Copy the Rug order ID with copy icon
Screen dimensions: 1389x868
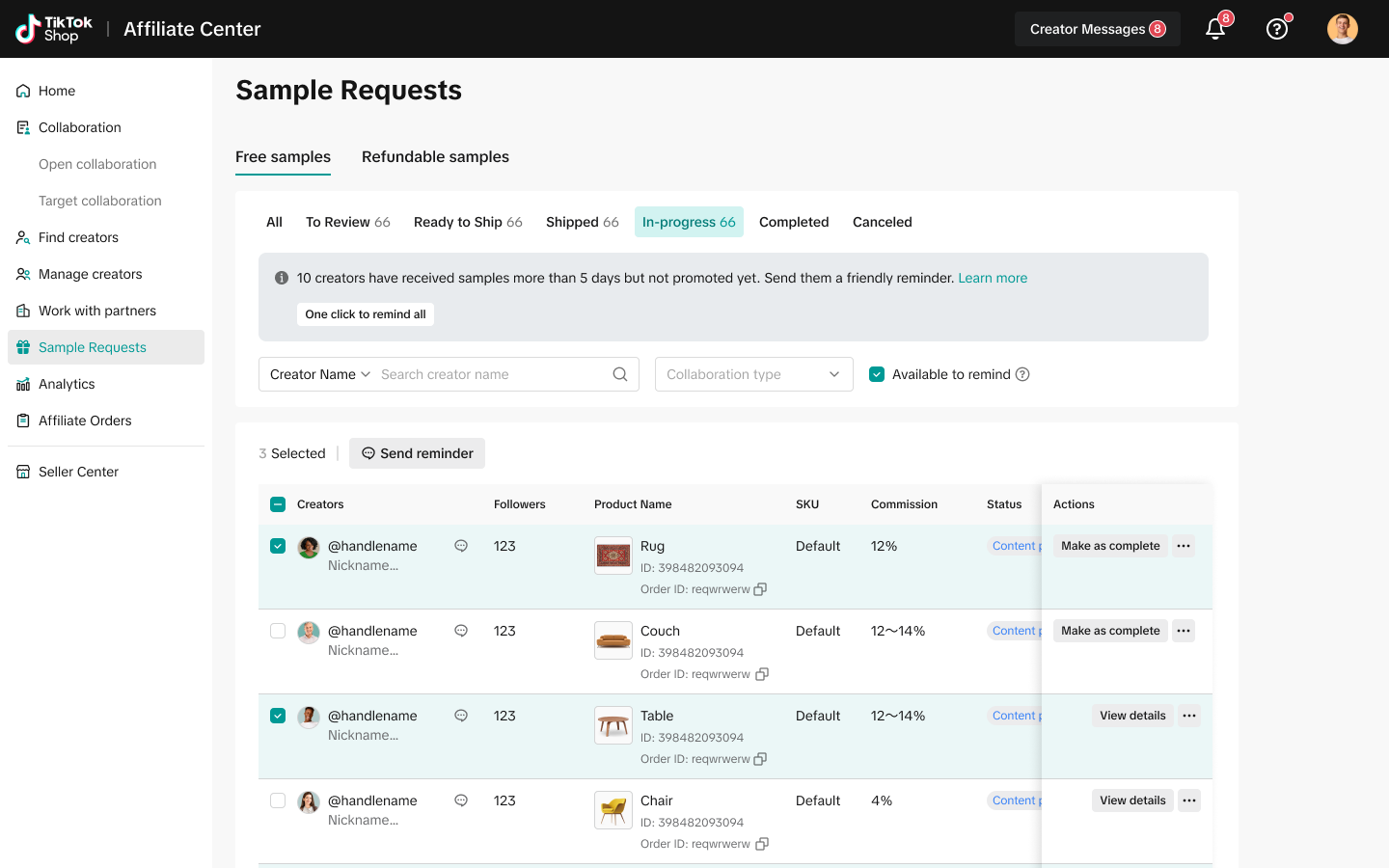click(x=760, y=589)
